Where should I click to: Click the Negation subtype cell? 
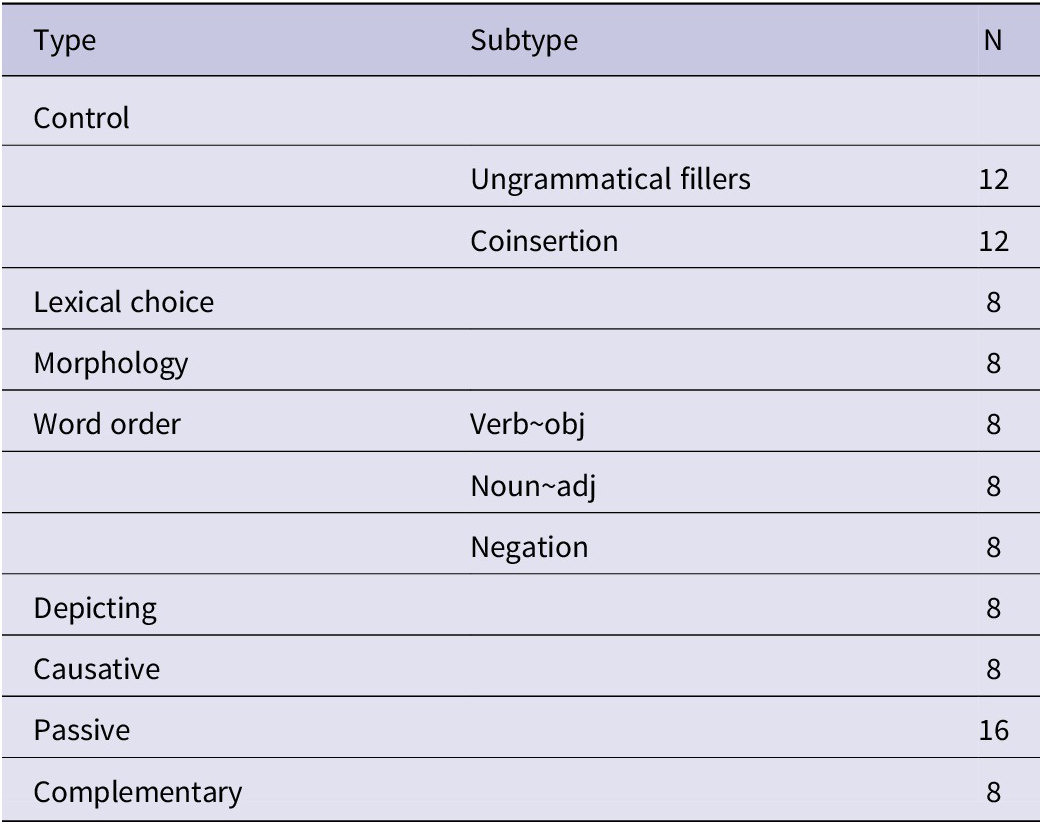click(x=529, y=548)
